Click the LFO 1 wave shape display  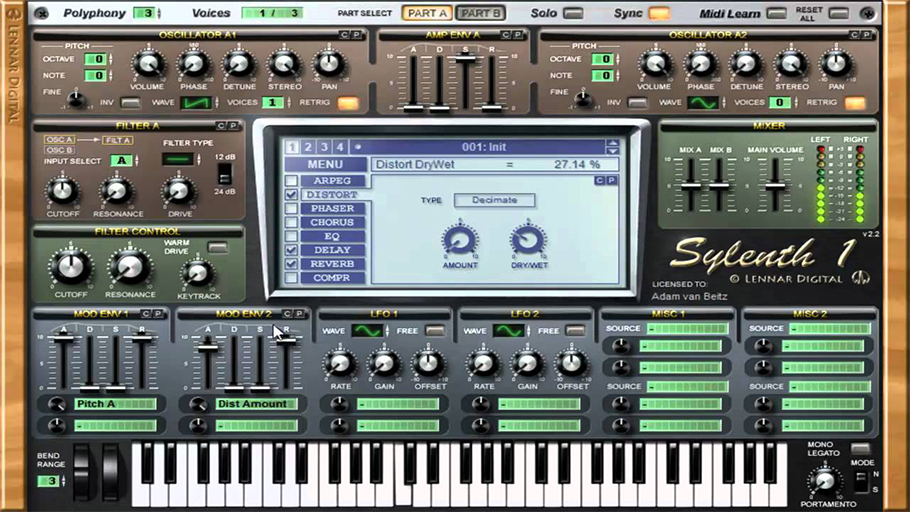[368, 331]
